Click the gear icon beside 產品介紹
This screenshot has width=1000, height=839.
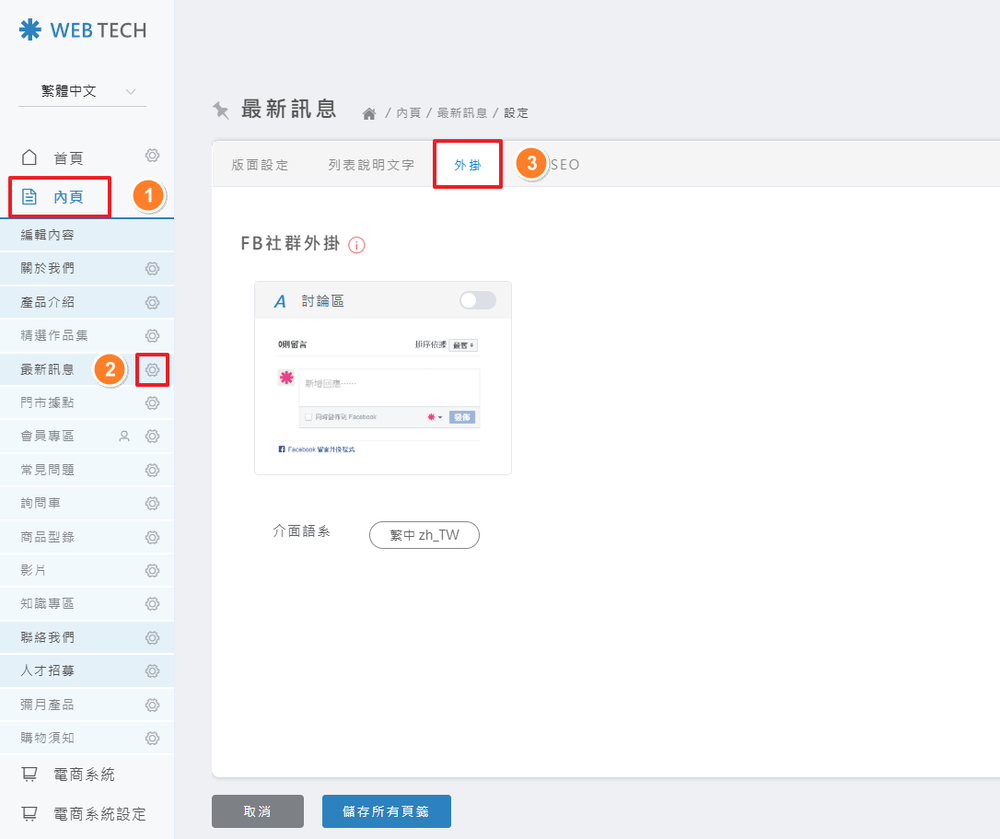152,302
